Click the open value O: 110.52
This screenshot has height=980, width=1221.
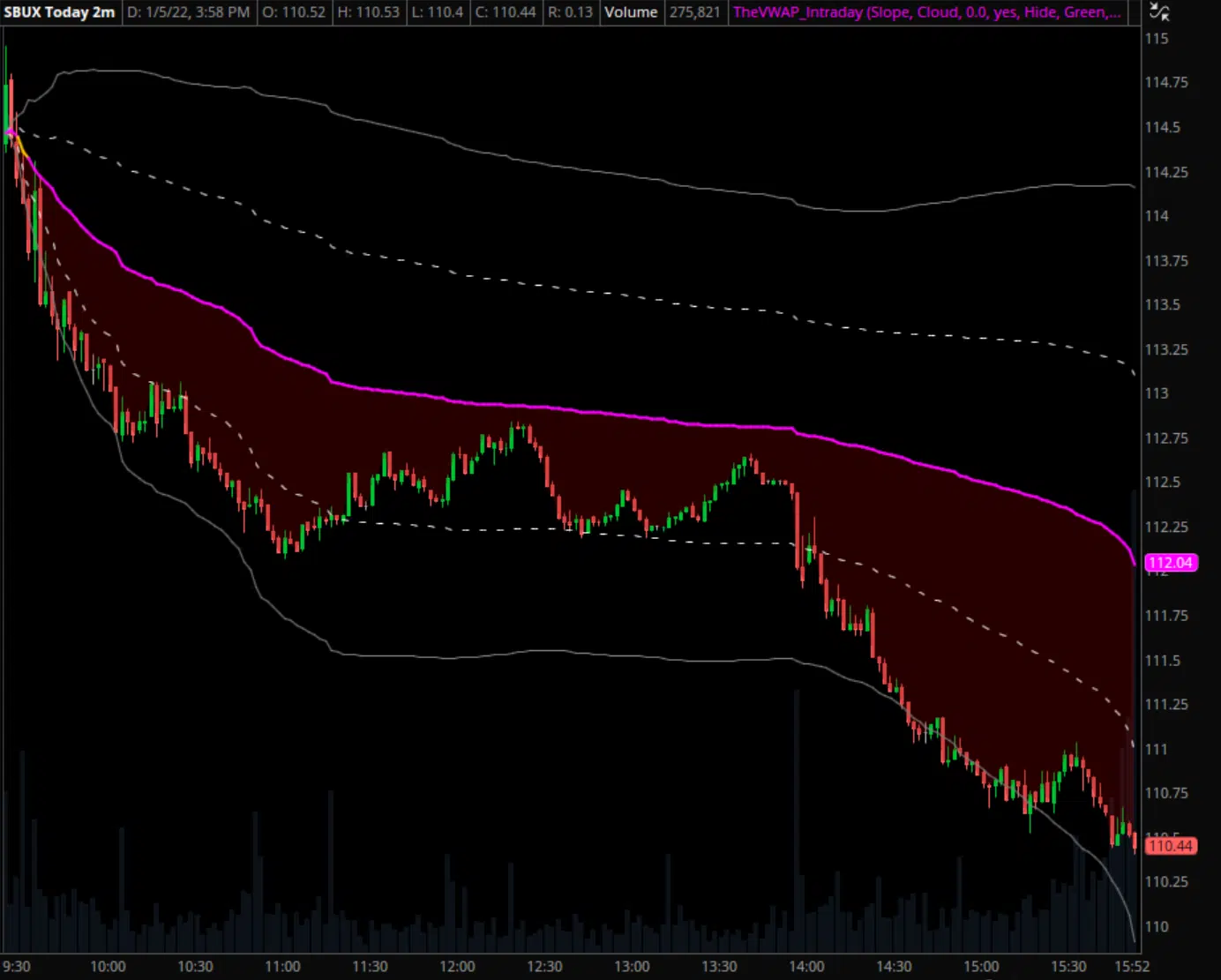pyautogui.click(x=294, y=12)
